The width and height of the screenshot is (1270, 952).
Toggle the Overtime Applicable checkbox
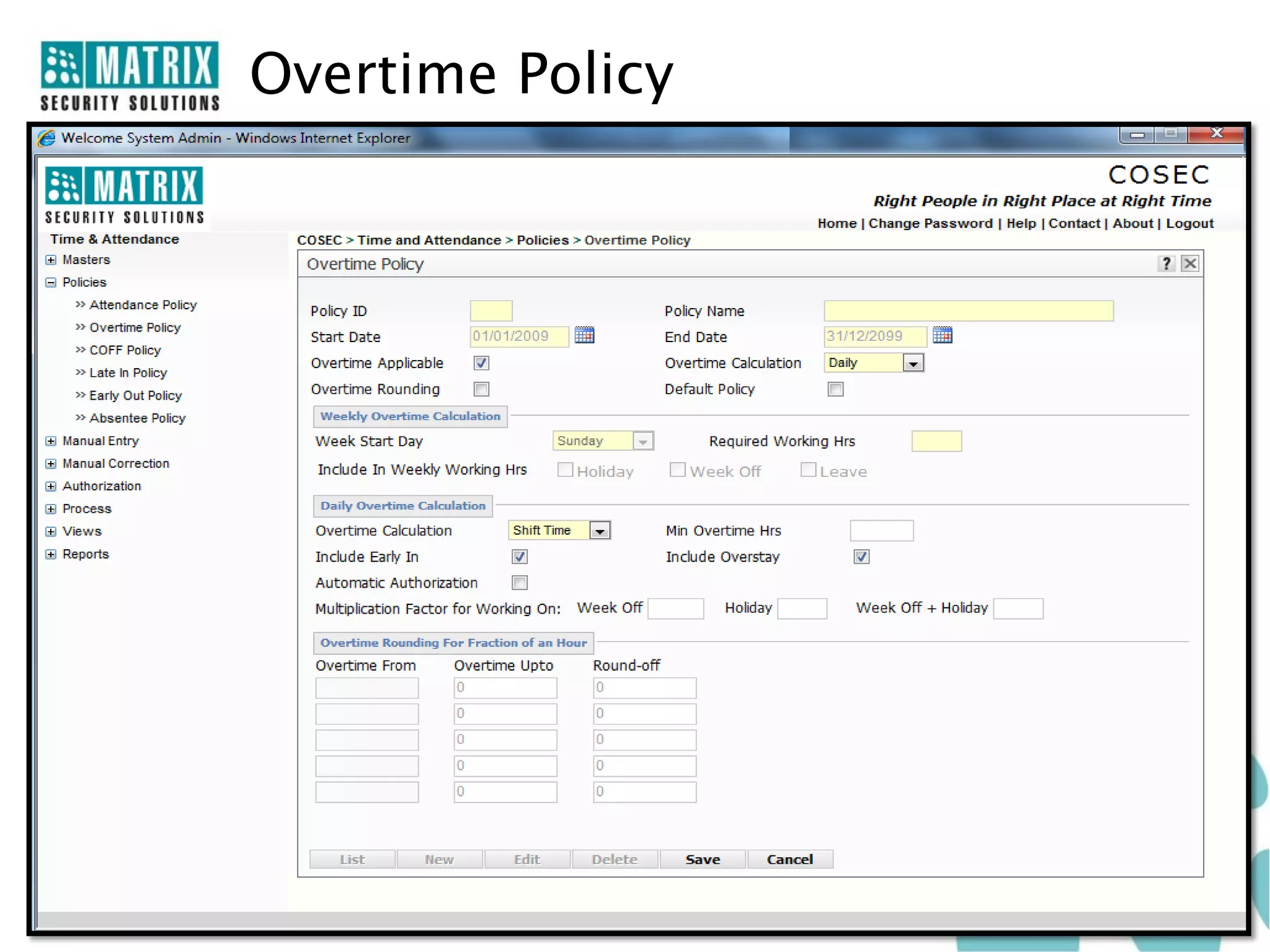[x=481, y=363]
